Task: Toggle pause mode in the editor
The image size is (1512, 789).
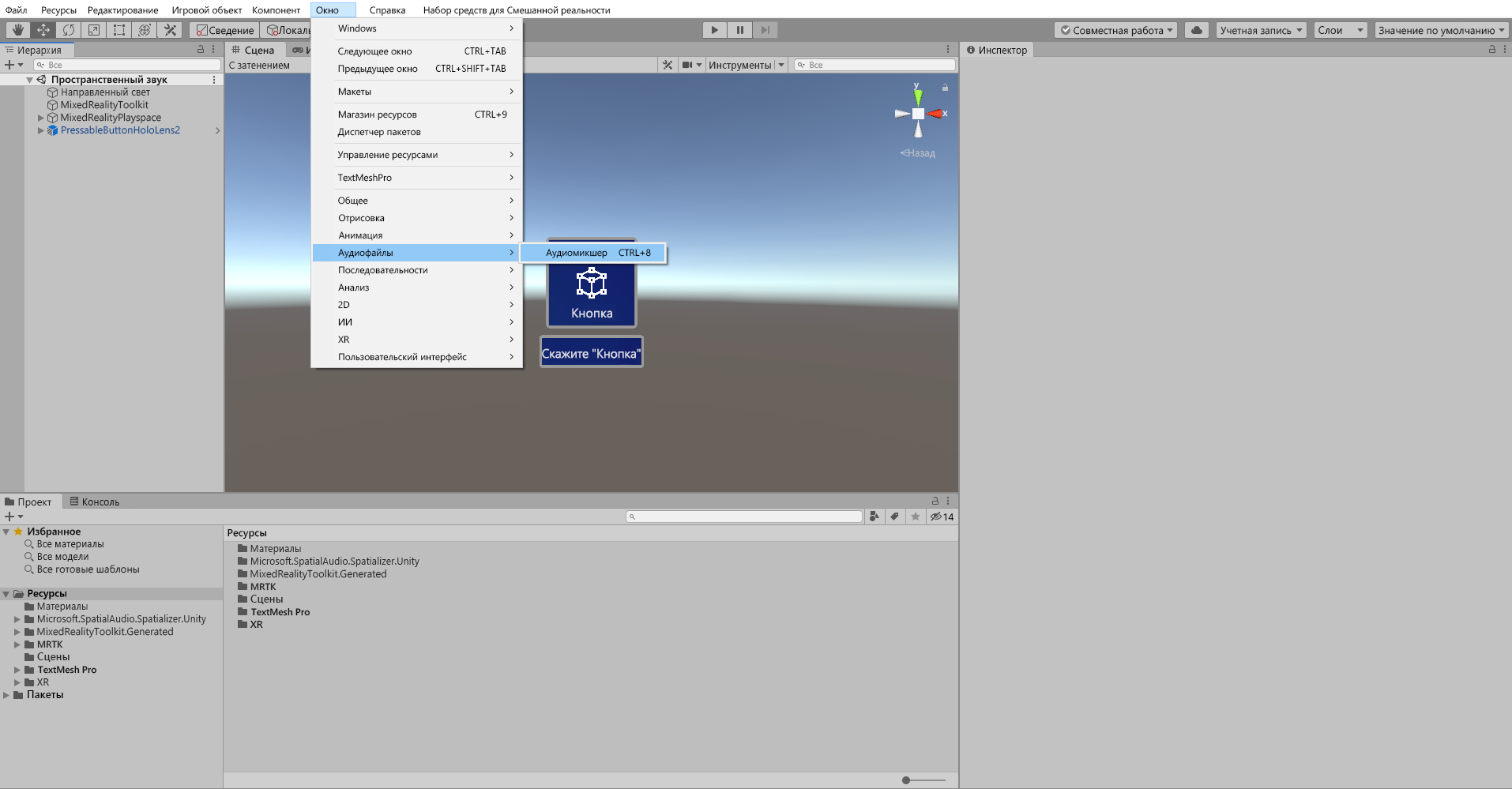Action: coord(740,30)
